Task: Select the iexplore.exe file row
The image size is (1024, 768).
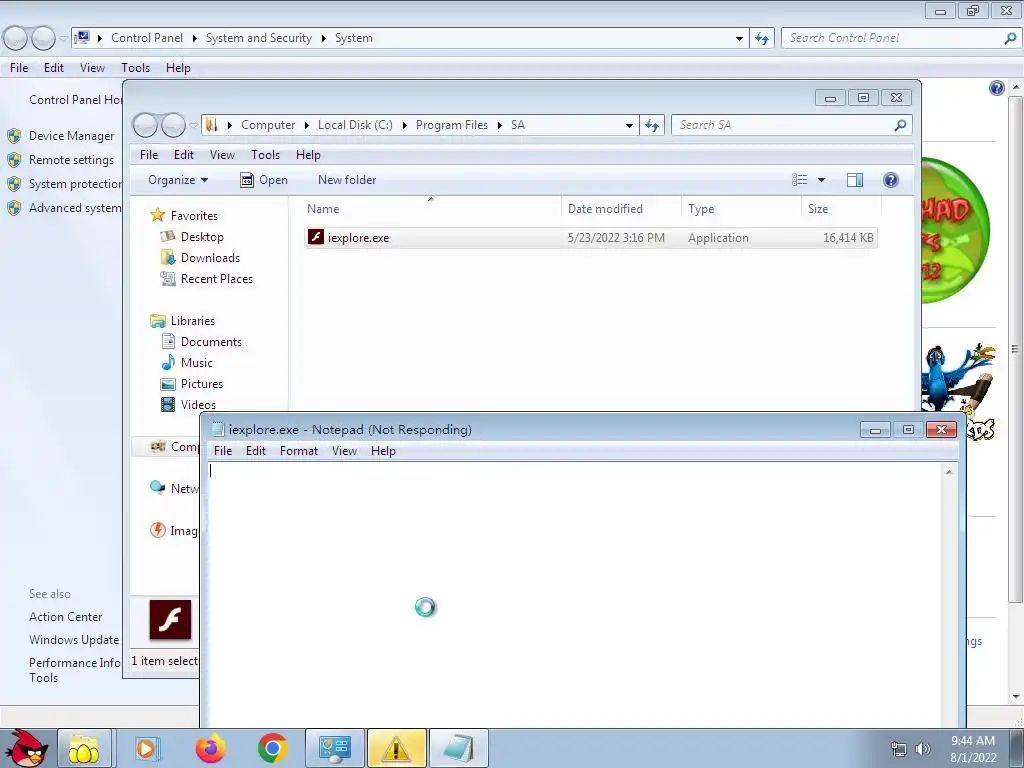Action: tap(590, 238)
